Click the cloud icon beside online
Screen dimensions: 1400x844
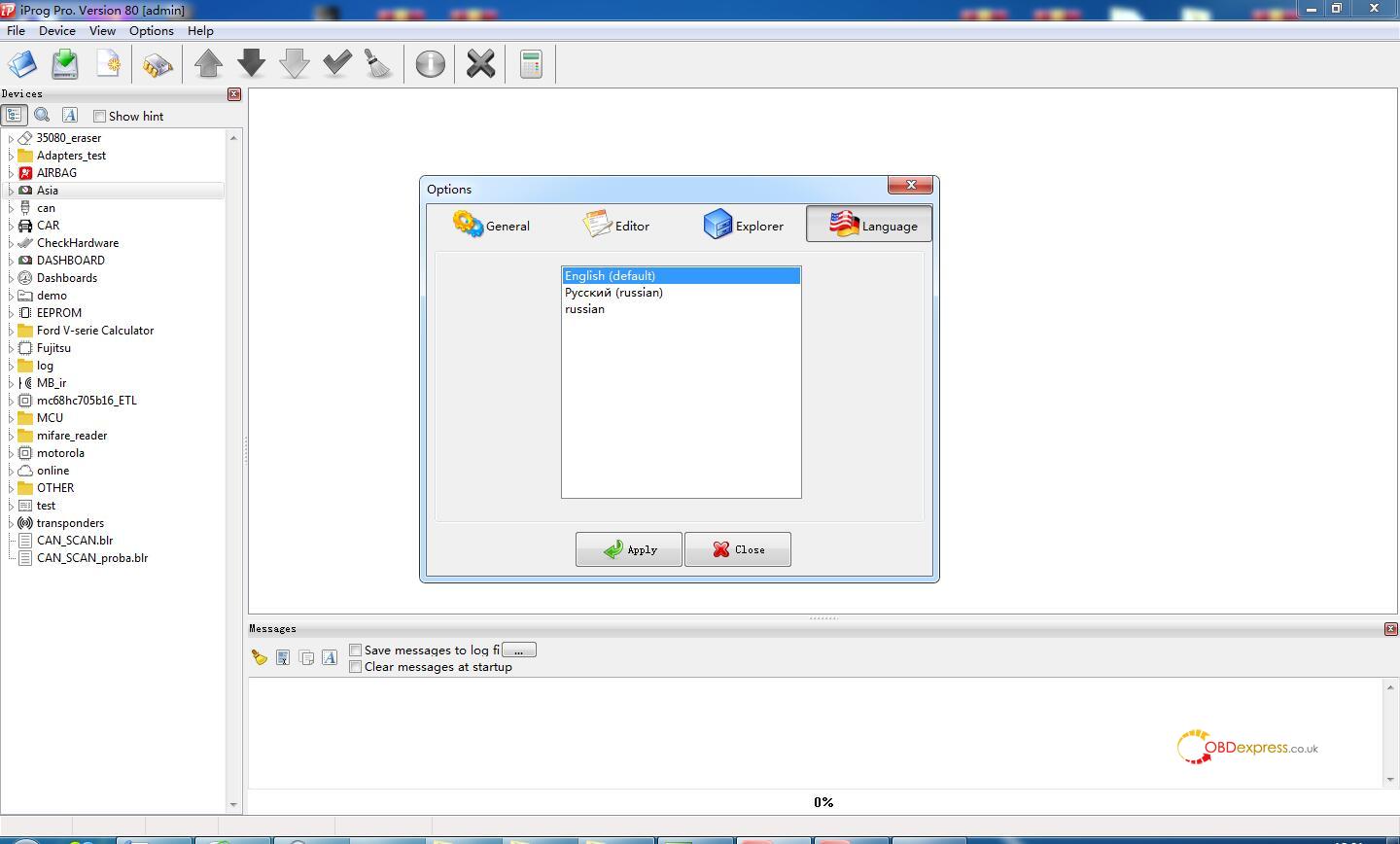pos(25,470)
